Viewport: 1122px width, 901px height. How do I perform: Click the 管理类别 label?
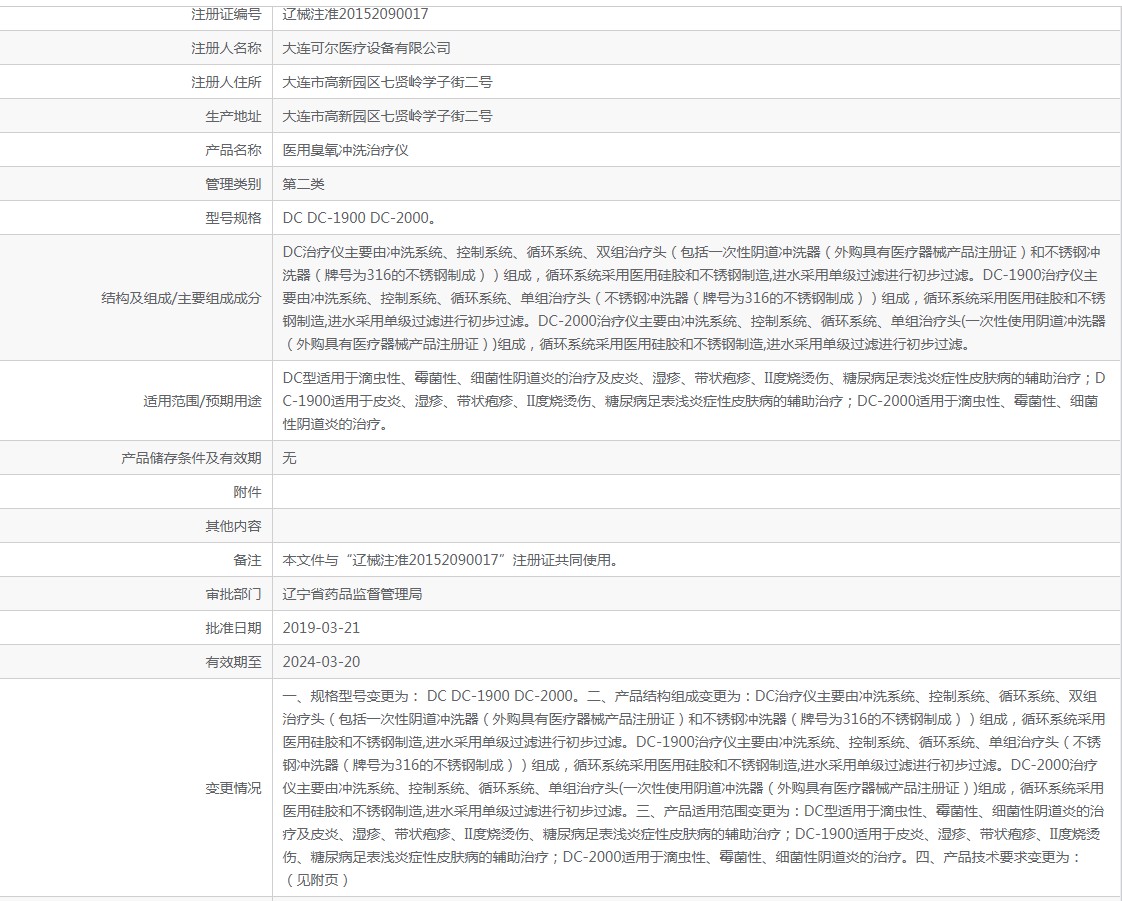coord(233,184)
